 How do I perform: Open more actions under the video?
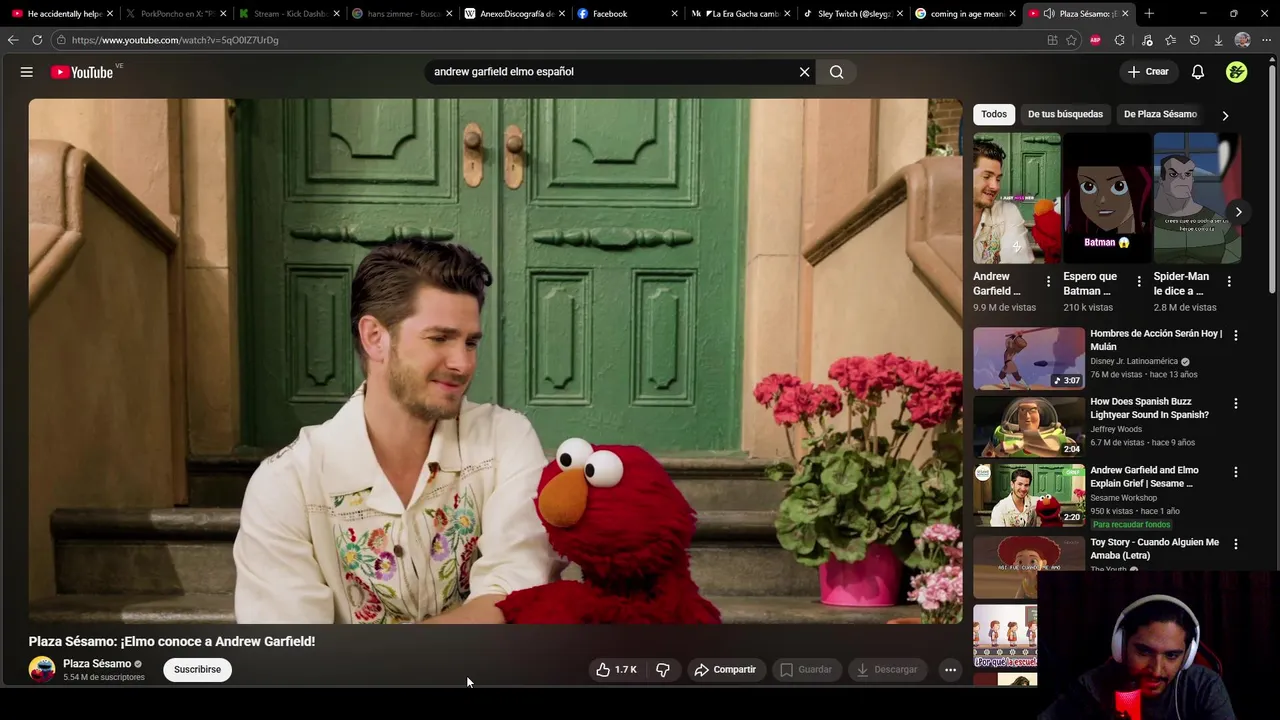951,670
